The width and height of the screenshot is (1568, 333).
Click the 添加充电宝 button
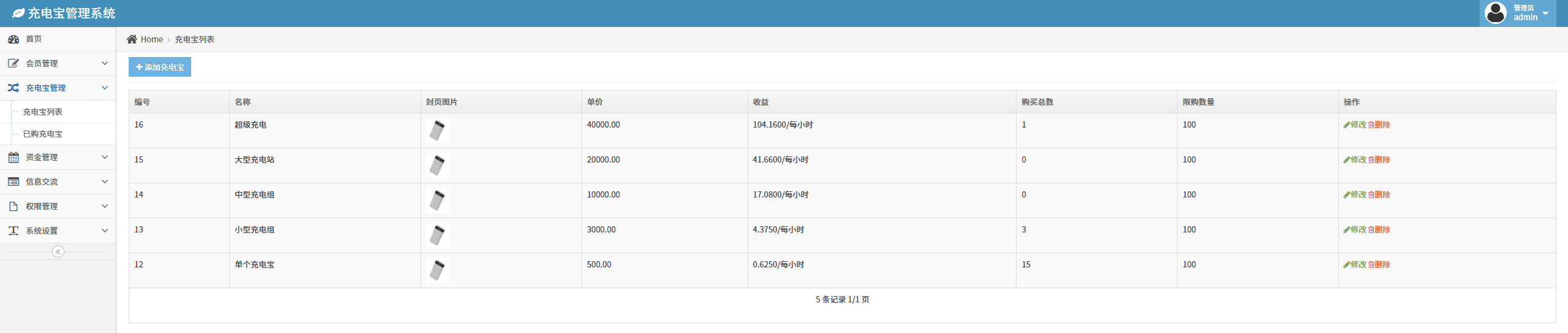pos(160,67)
